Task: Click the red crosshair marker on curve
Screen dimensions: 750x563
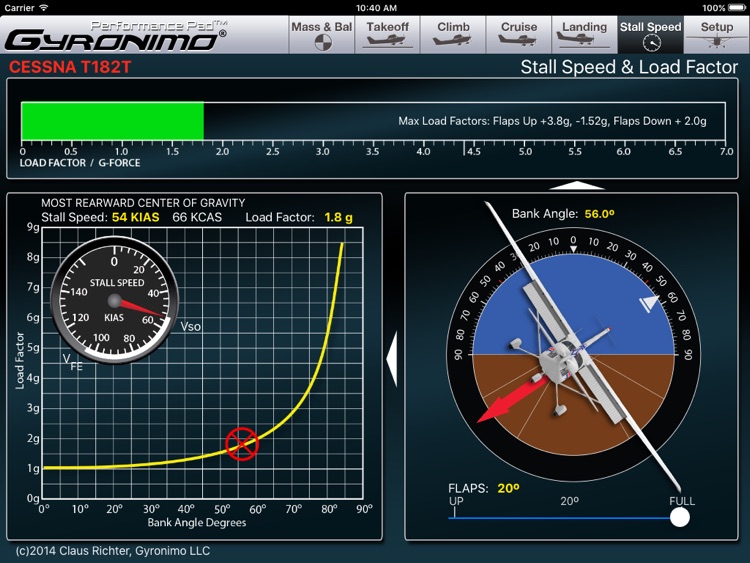Action: click(x=242, y=444)
